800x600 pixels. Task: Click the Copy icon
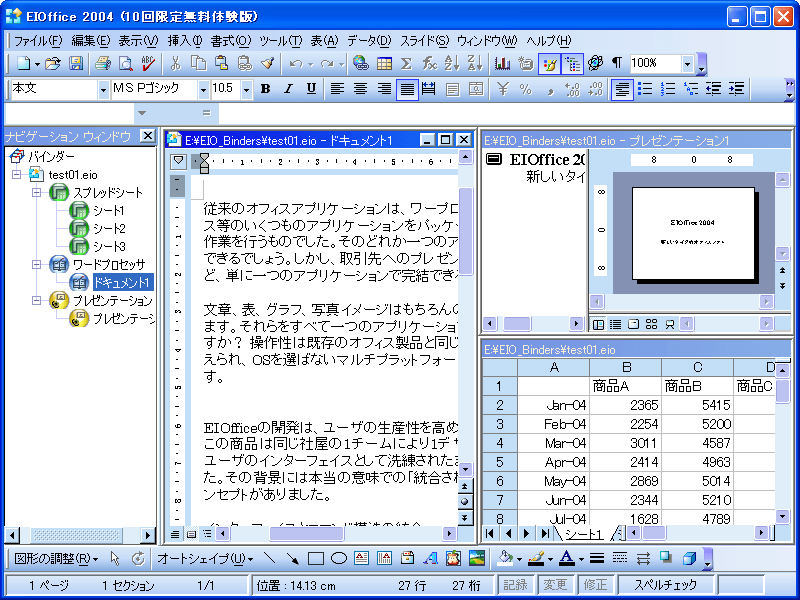(198, 63)
